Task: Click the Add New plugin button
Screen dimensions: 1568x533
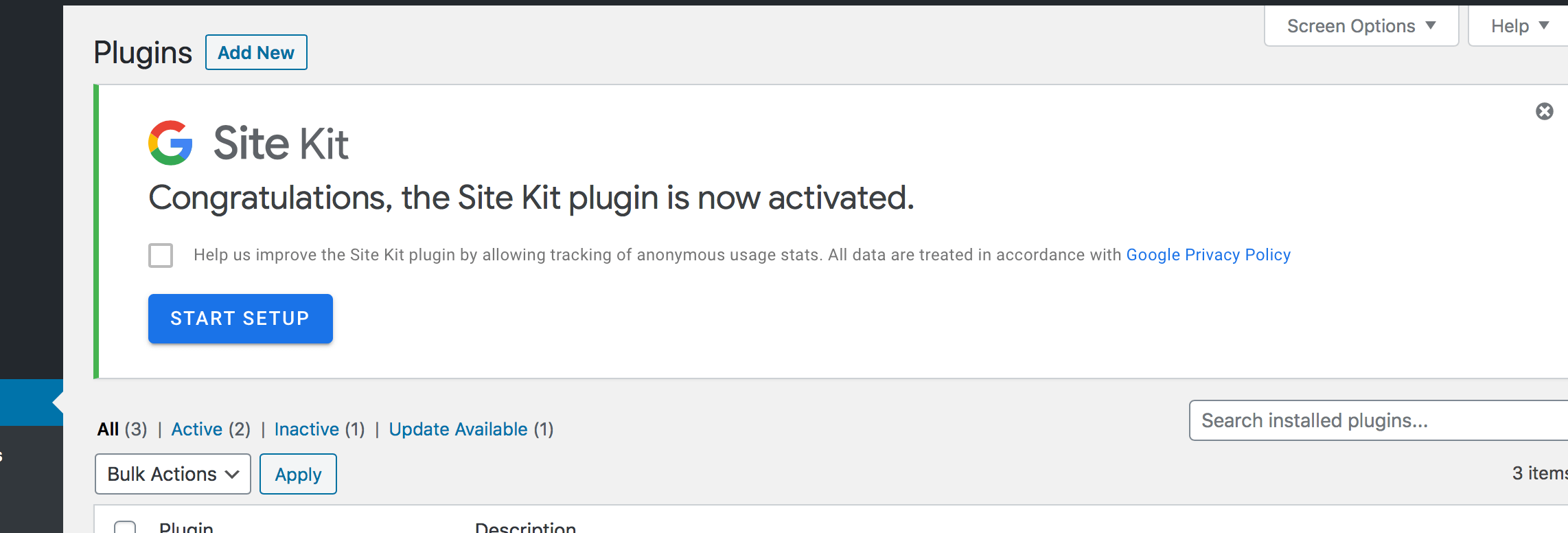Action: point(256,52)
